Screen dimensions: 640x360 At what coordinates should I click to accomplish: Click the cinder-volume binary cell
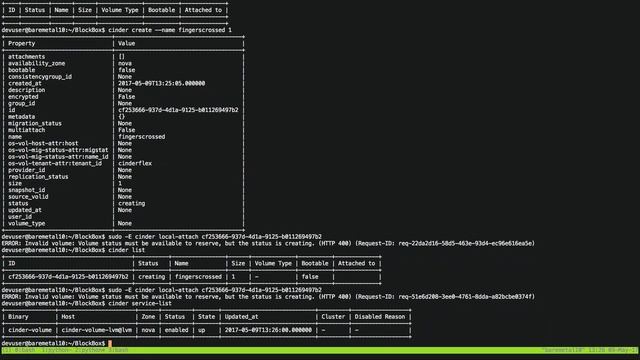pyautogui.click(x=30, y=330)
